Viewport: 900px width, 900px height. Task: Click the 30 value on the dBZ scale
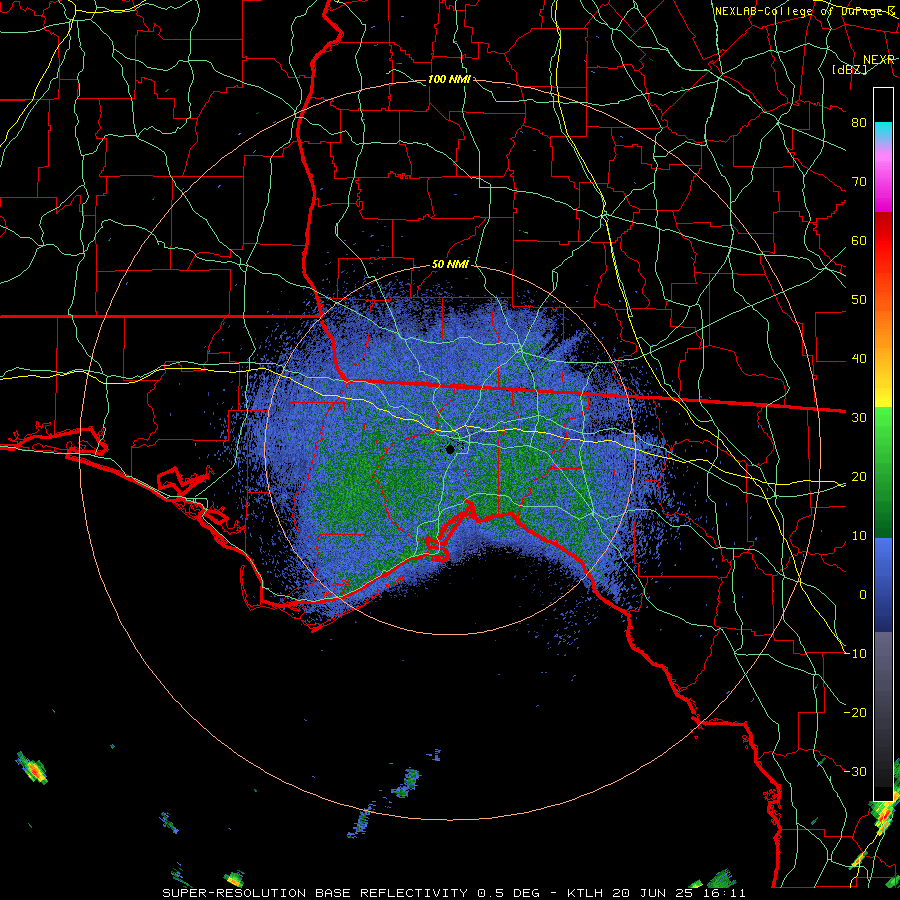[859, 418]
